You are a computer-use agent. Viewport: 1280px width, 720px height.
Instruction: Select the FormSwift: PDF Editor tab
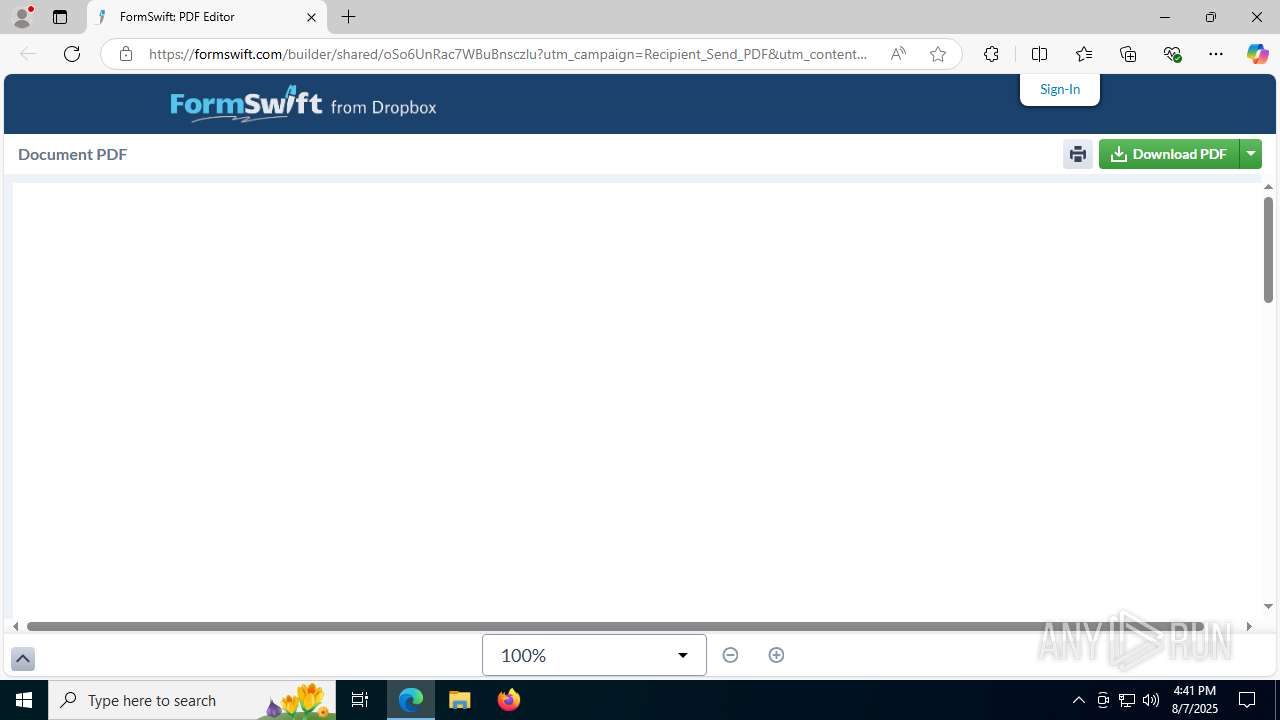coord(207,17)
